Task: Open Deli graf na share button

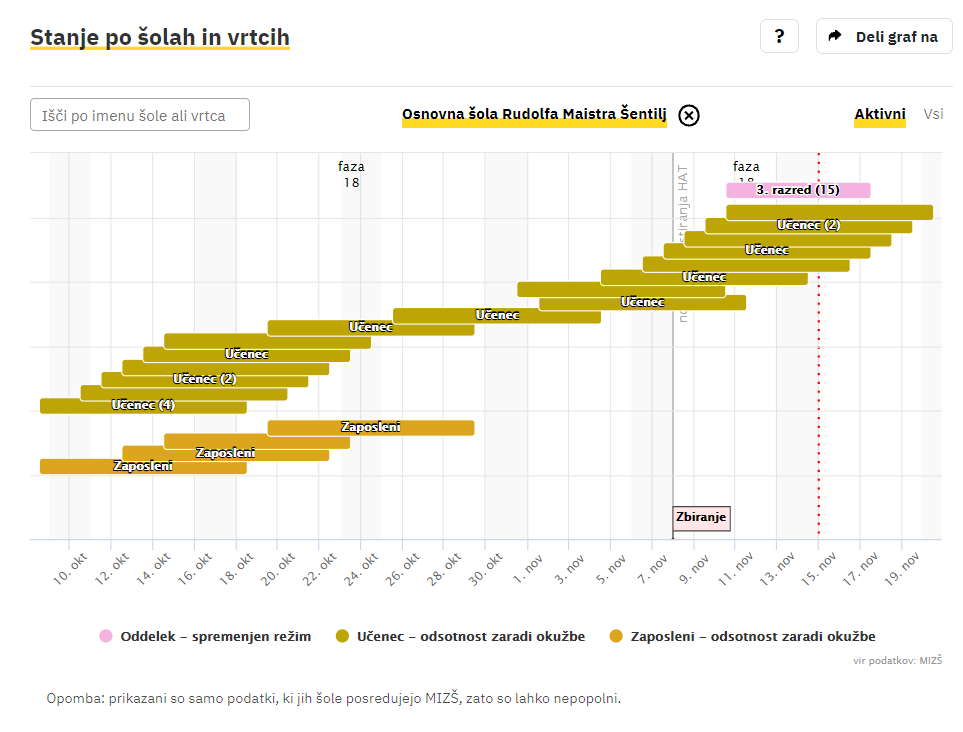Action: 884,37
